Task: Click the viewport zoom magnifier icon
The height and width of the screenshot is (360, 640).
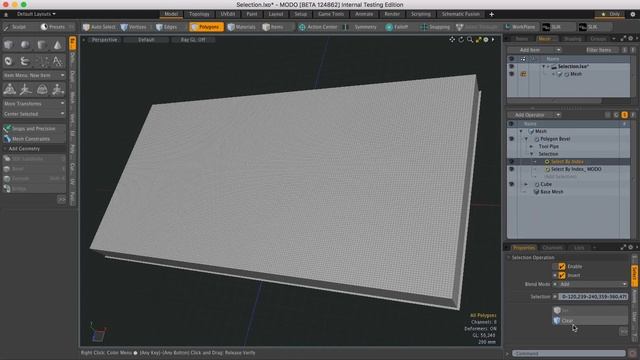Action: pyautogui.click(x=470, y=40)
